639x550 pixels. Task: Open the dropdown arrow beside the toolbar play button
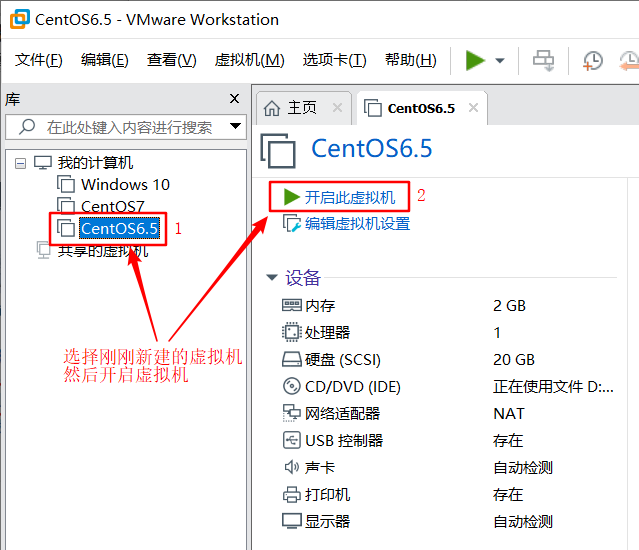tap(500, 61)
